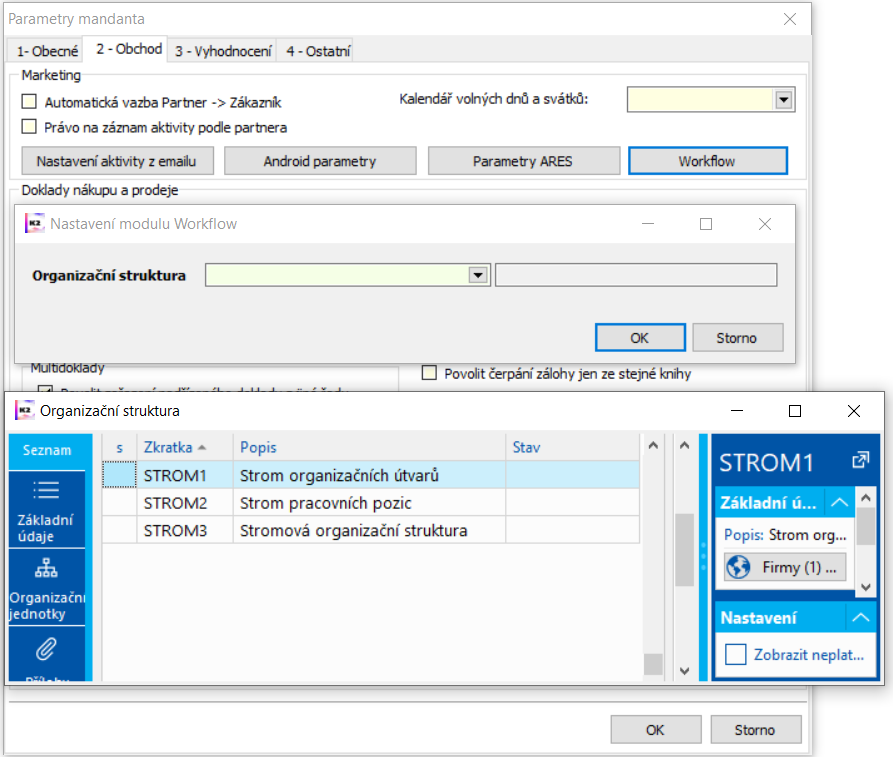Select the STROM3 row
The width and height of the screenshot is (893, 757).
(x=371, y=530)
